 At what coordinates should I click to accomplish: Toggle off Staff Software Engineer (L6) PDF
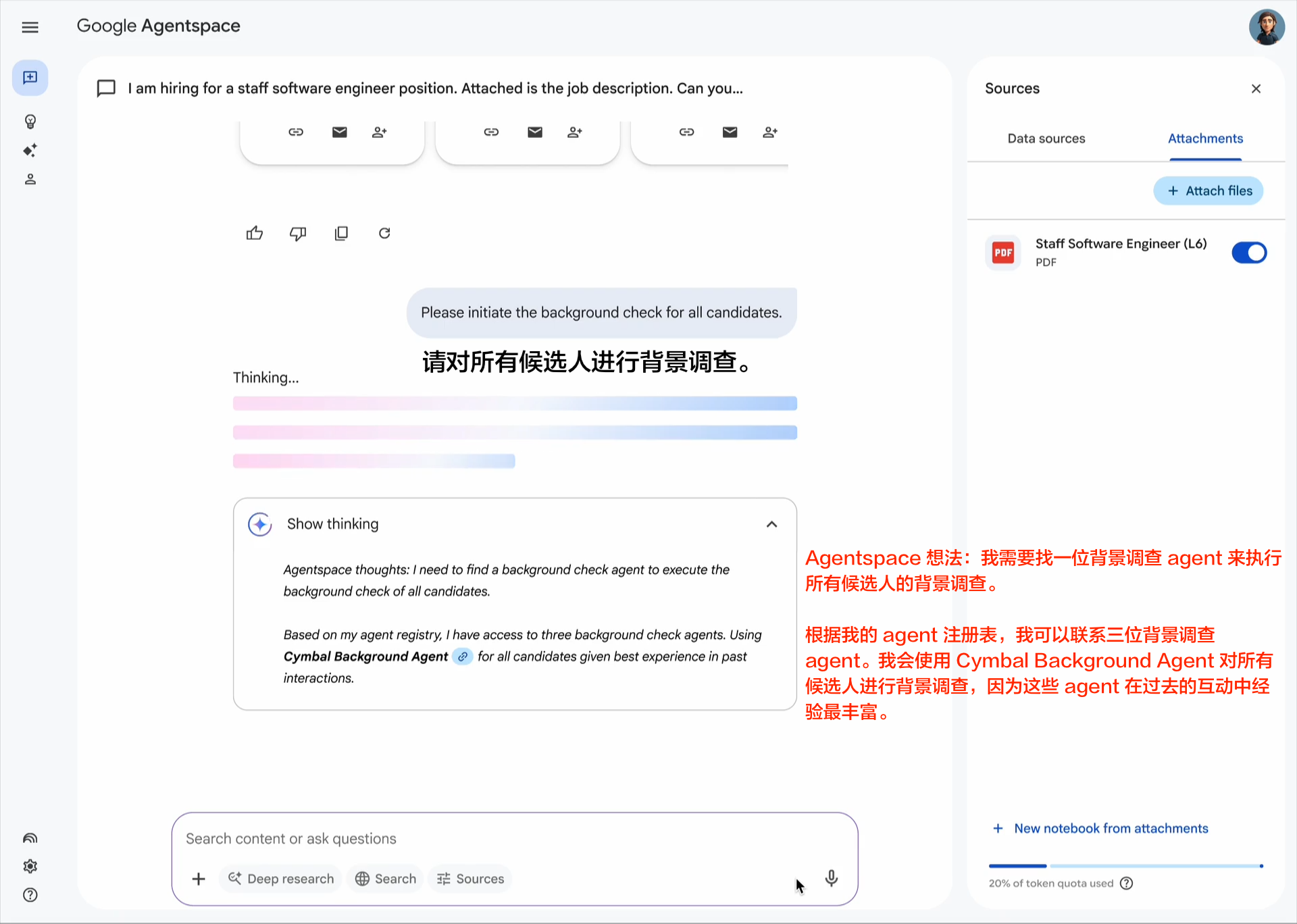pyautogui.click(x=1248, y=253)
